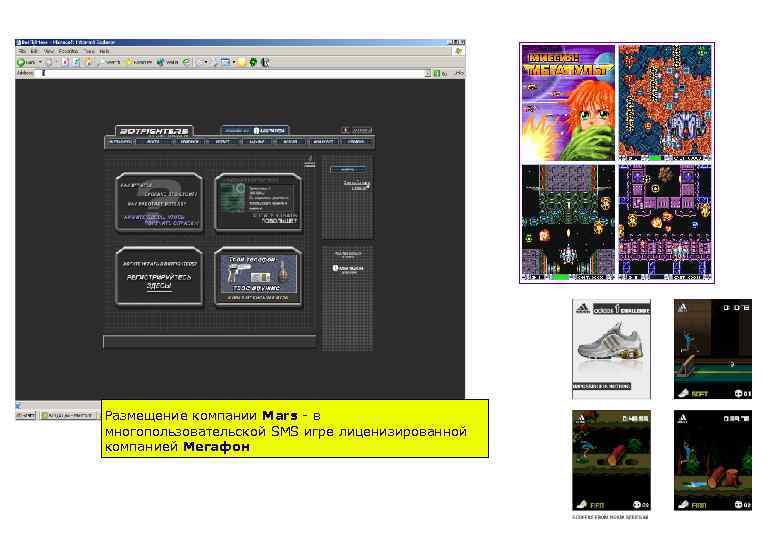This screenshot has width=780, height=540.
Task: Click the yellow caption mentioning Mars and Мегафон
Action: point(295,429)
